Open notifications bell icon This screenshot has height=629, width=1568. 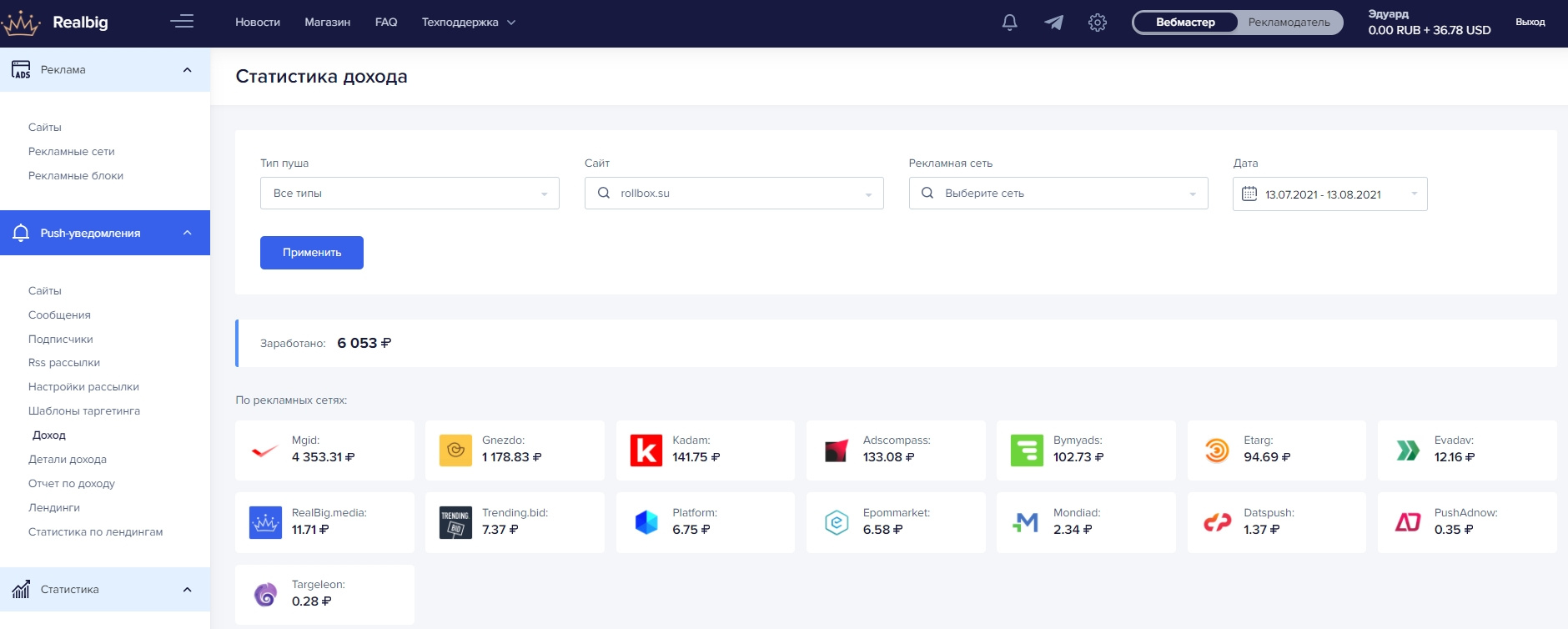[1009, 23]
